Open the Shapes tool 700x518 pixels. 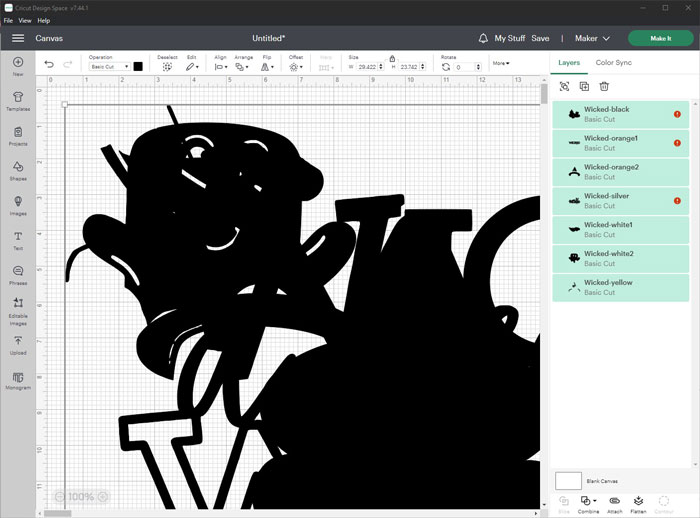point(18,167)
